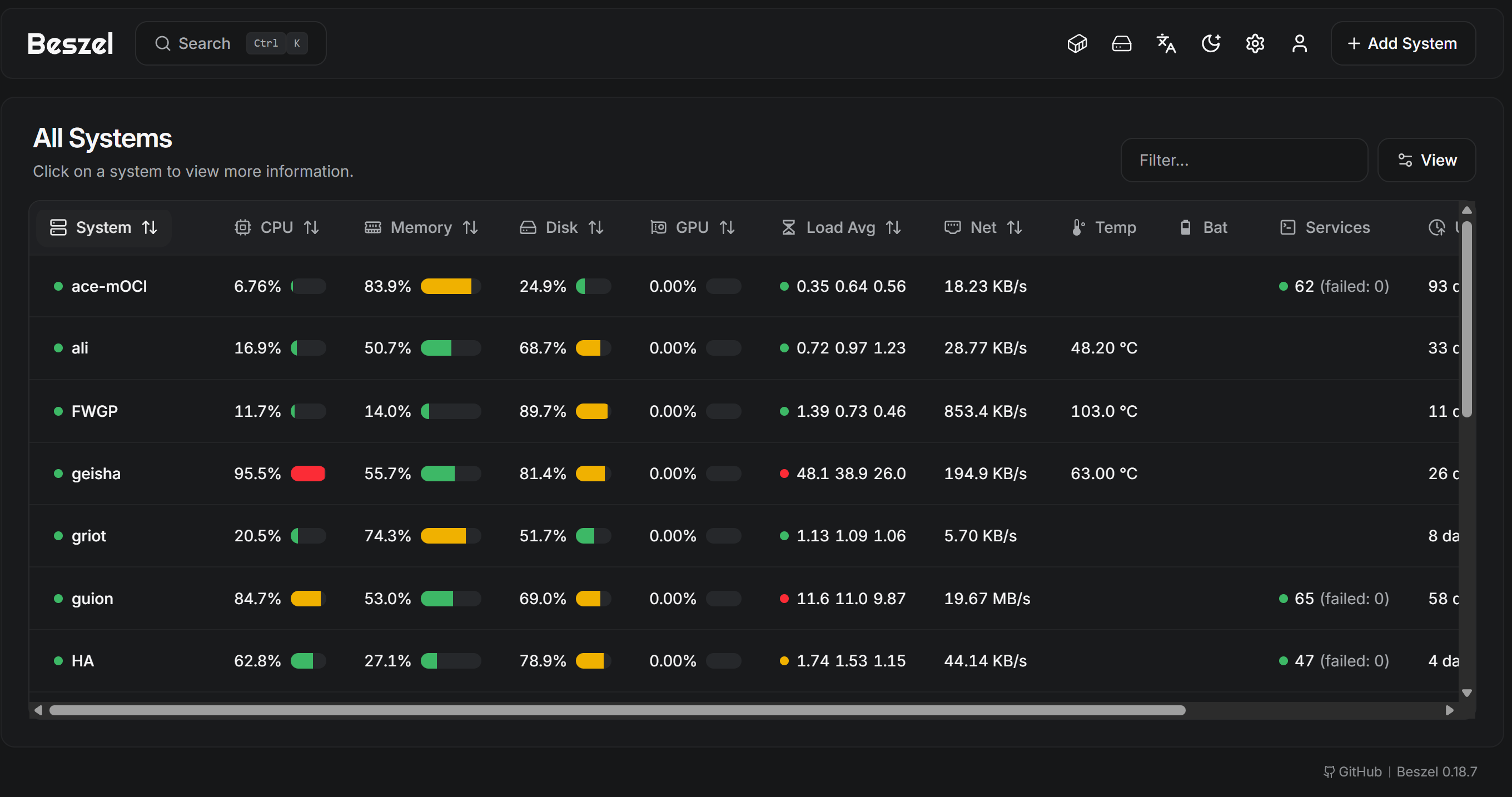This screenshot has height=797, width=1512.
Task: Click FWGP temperature 103.0 °C
Action: pos(1103,411)
